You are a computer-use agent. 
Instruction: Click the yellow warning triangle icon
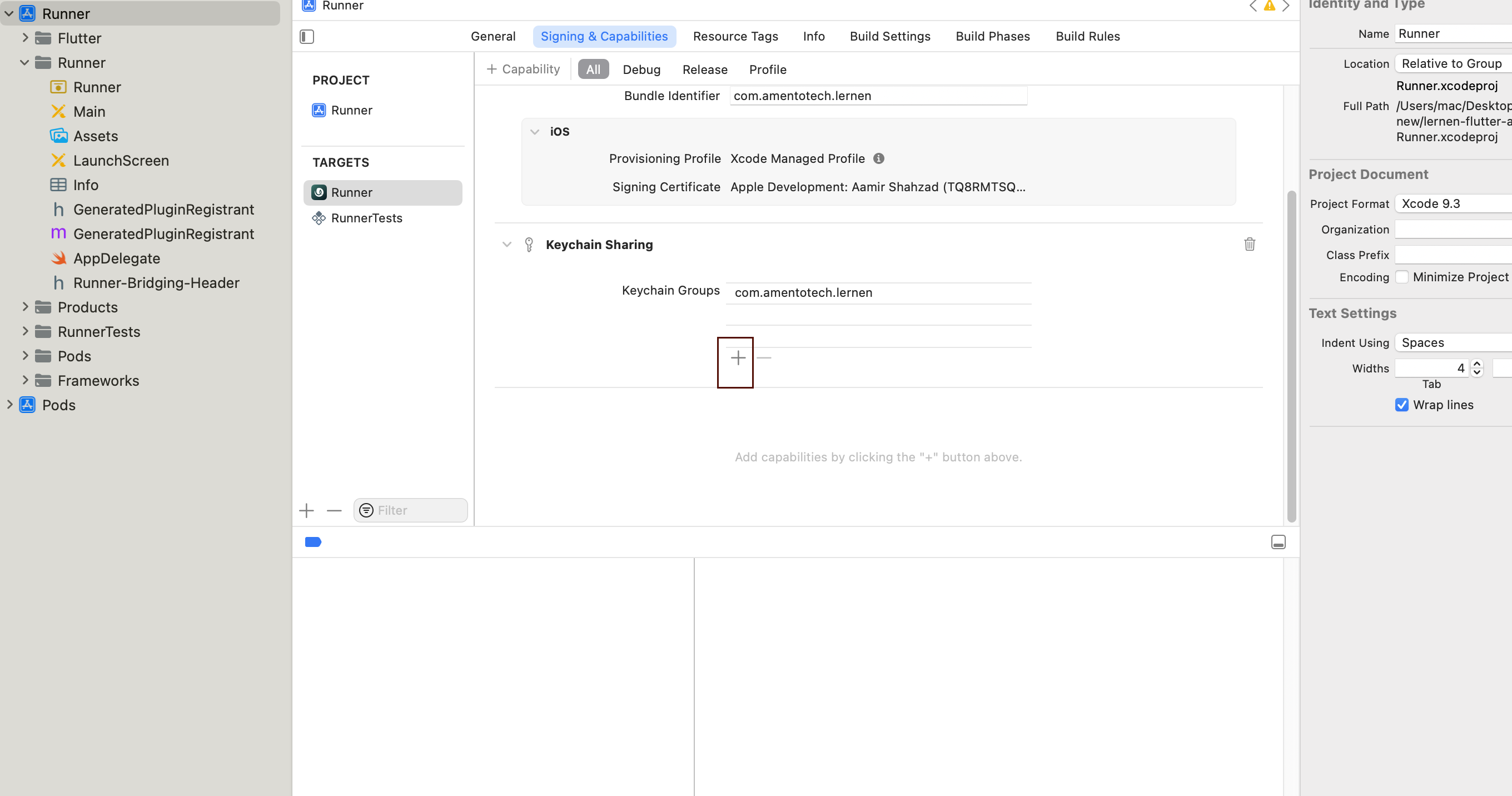point(1270,6)
